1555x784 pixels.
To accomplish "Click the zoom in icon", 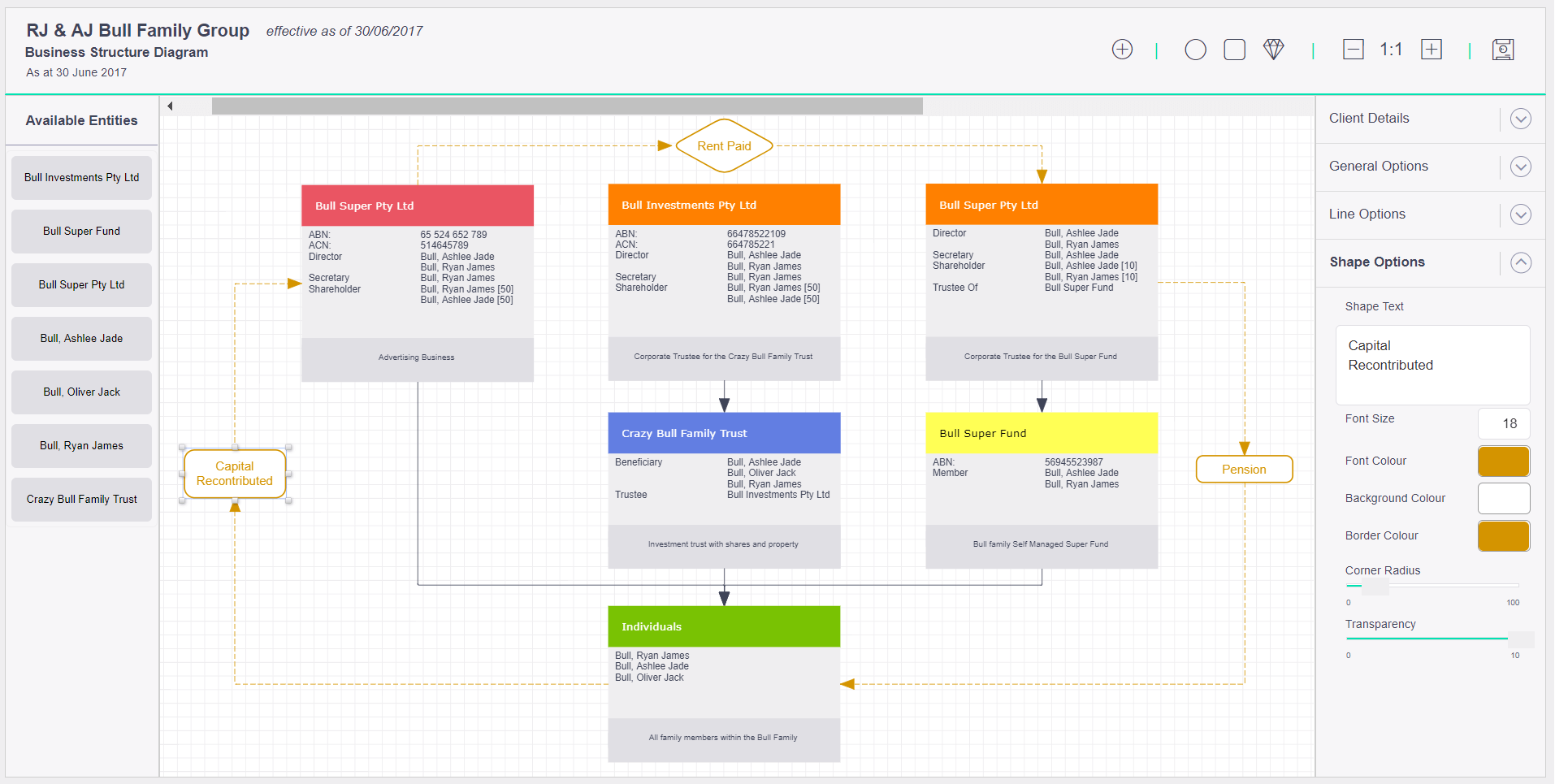I will [1431, 49].
